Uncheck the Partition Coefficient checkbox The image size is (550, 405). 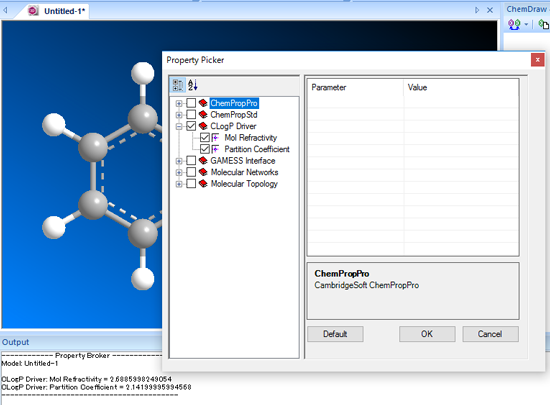tap(205, 149)
